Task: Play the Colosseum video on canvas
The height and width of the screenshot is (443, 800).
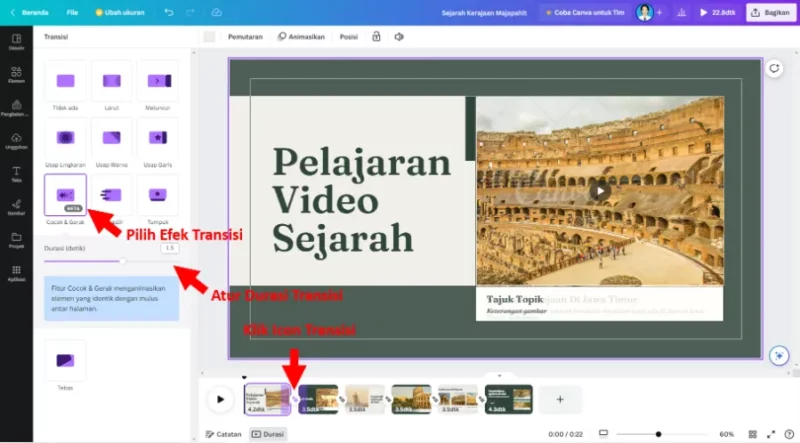Action: point(600,191)
